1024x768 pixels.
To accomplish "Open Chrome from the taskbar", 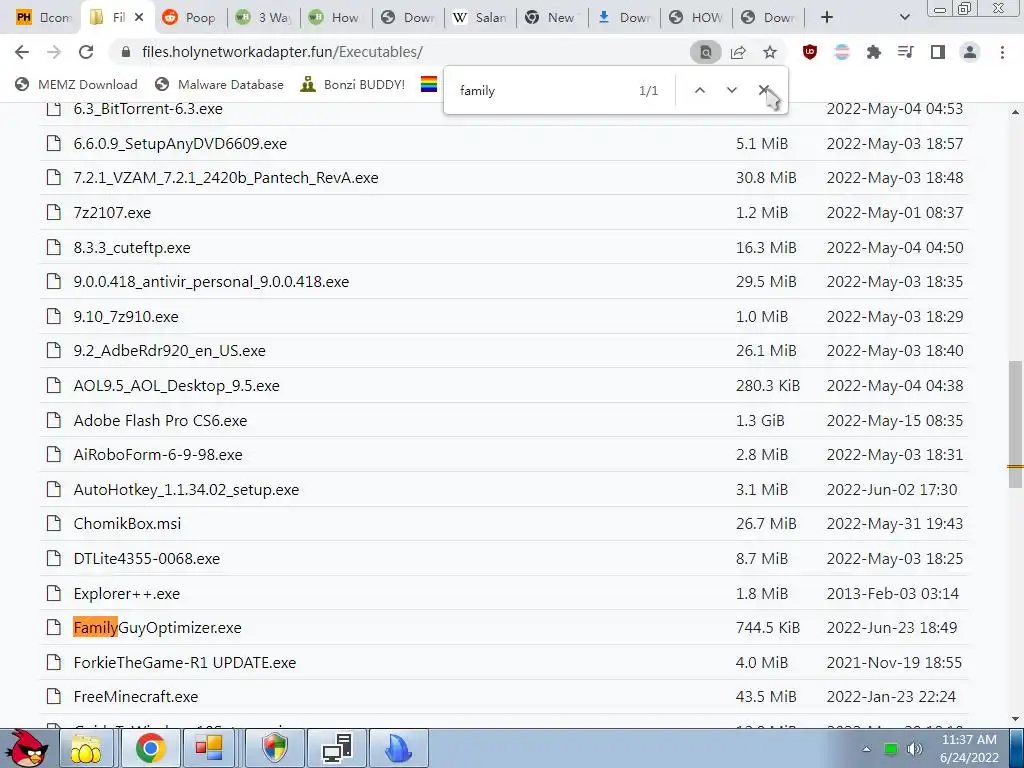I will 150,748.
